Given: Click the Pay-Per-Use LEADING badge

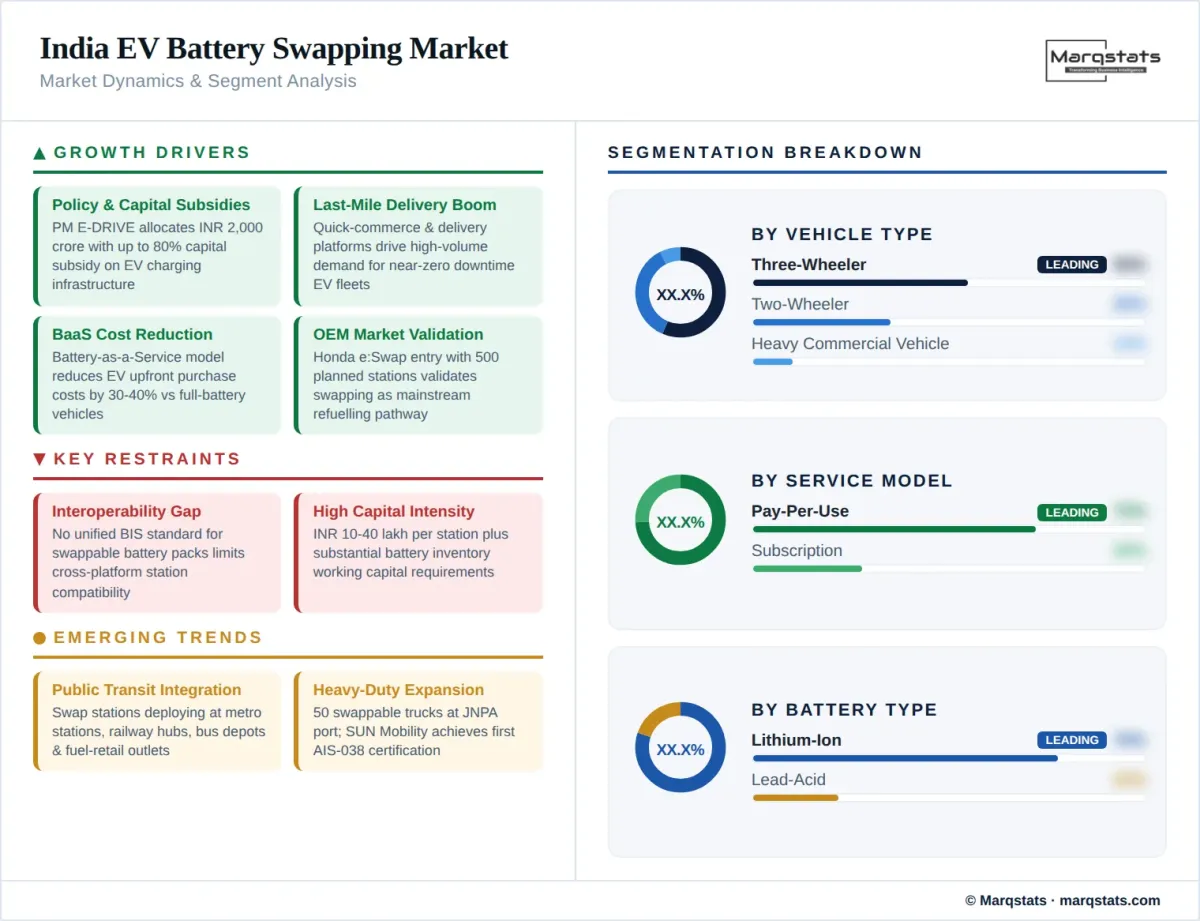Looking at the screenshot, I should click(1072, 512).
